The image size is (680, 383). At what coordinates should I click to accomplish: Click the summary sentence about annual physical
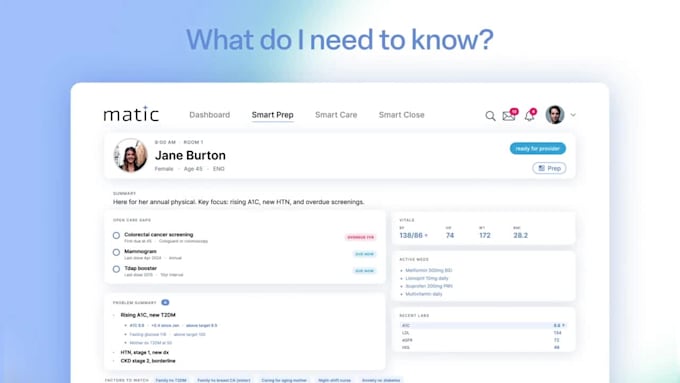click(x=239, y=202)
